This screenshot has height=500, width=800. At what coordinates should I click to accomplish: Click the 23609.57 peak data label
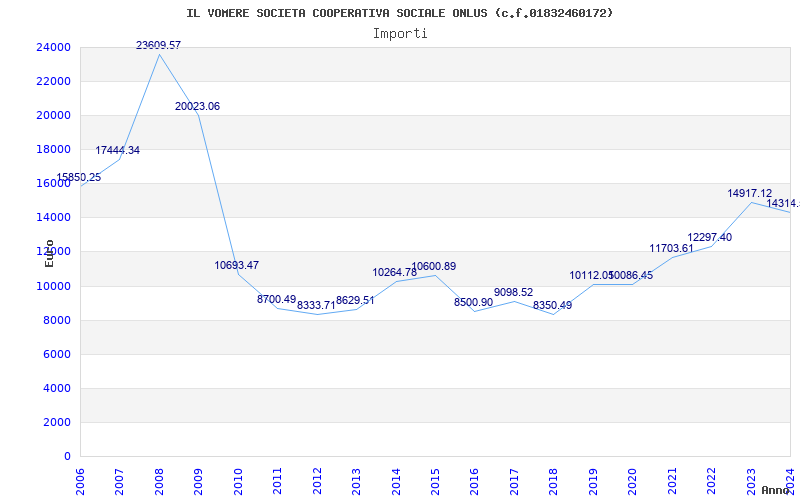click(159, 45)
